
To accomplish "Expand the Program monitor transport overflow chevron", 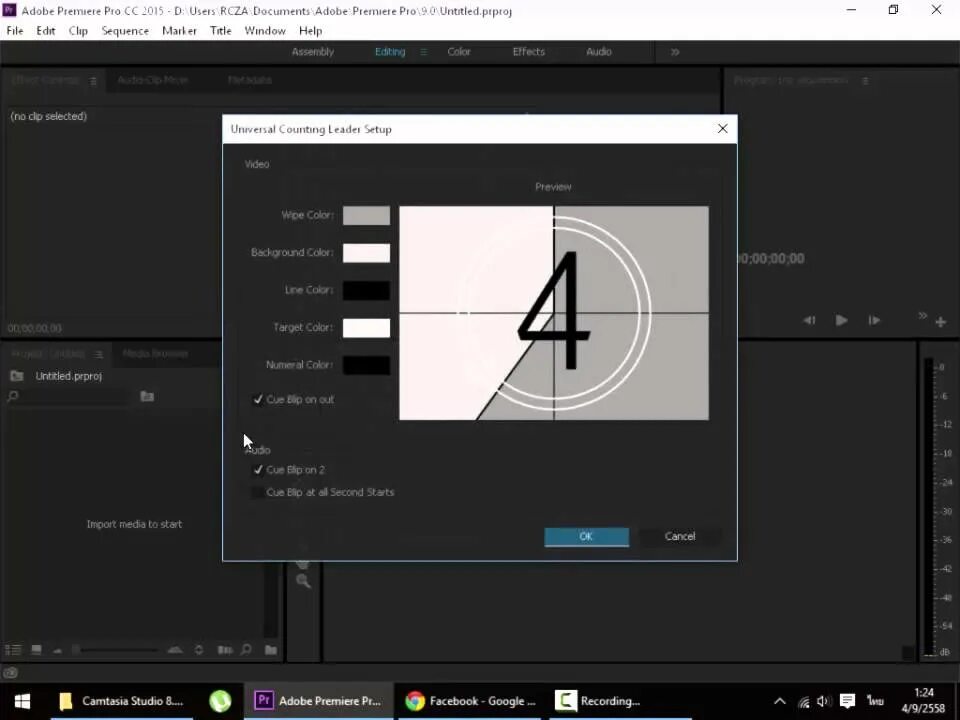I will [x=922, y=316].
